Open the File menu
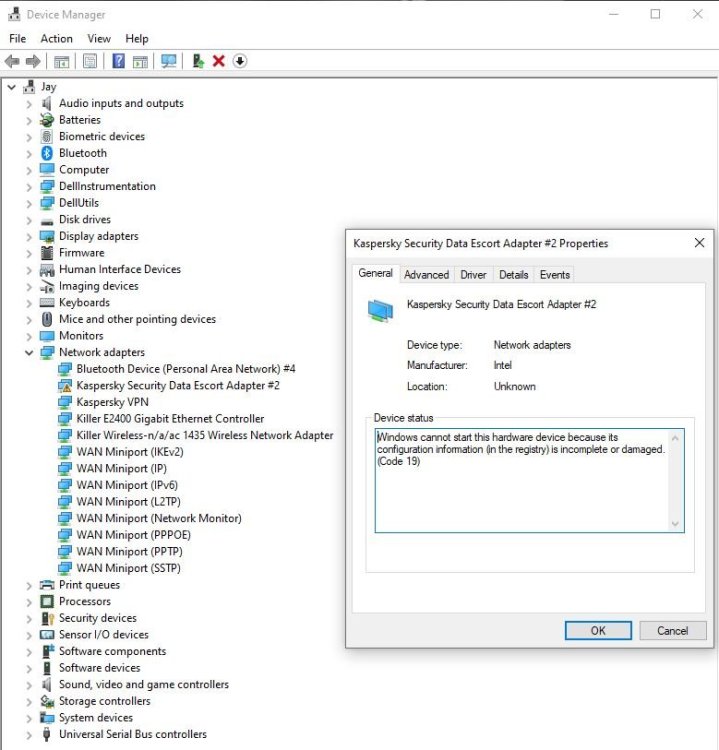The height and width of the screenshot is (750, 719). coord(18,39)
